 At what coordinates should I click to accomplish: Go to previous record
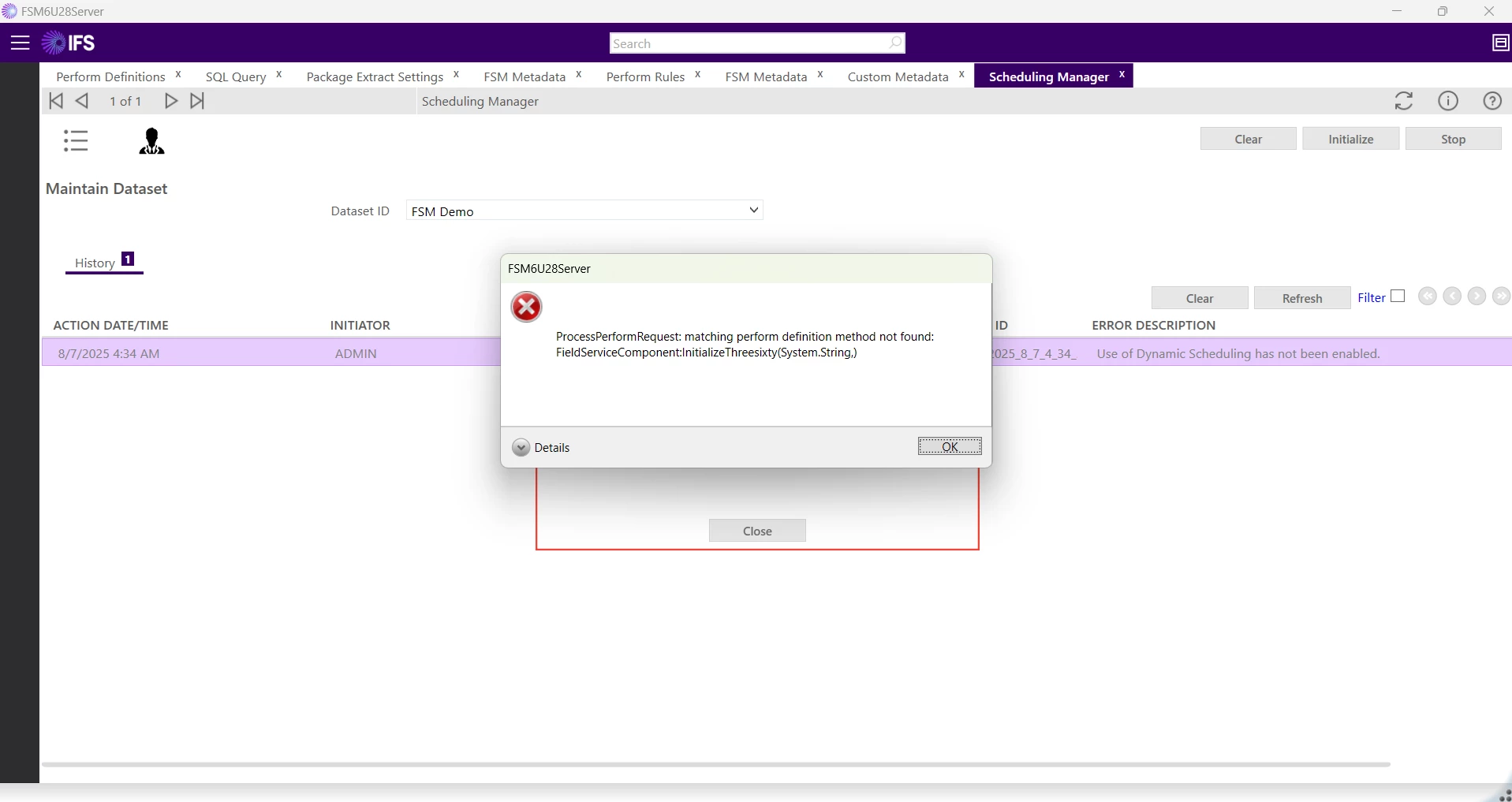pos(82,101)
